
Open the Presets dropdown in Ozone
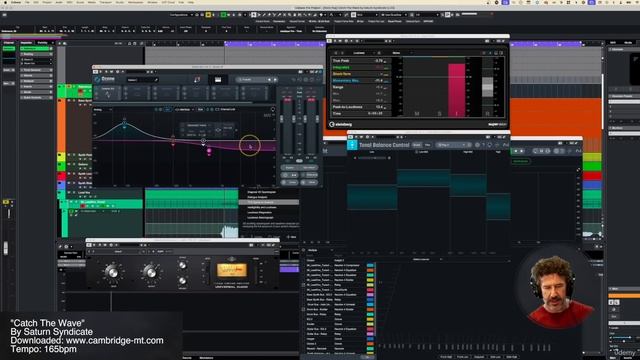click(x=252, y=80)
